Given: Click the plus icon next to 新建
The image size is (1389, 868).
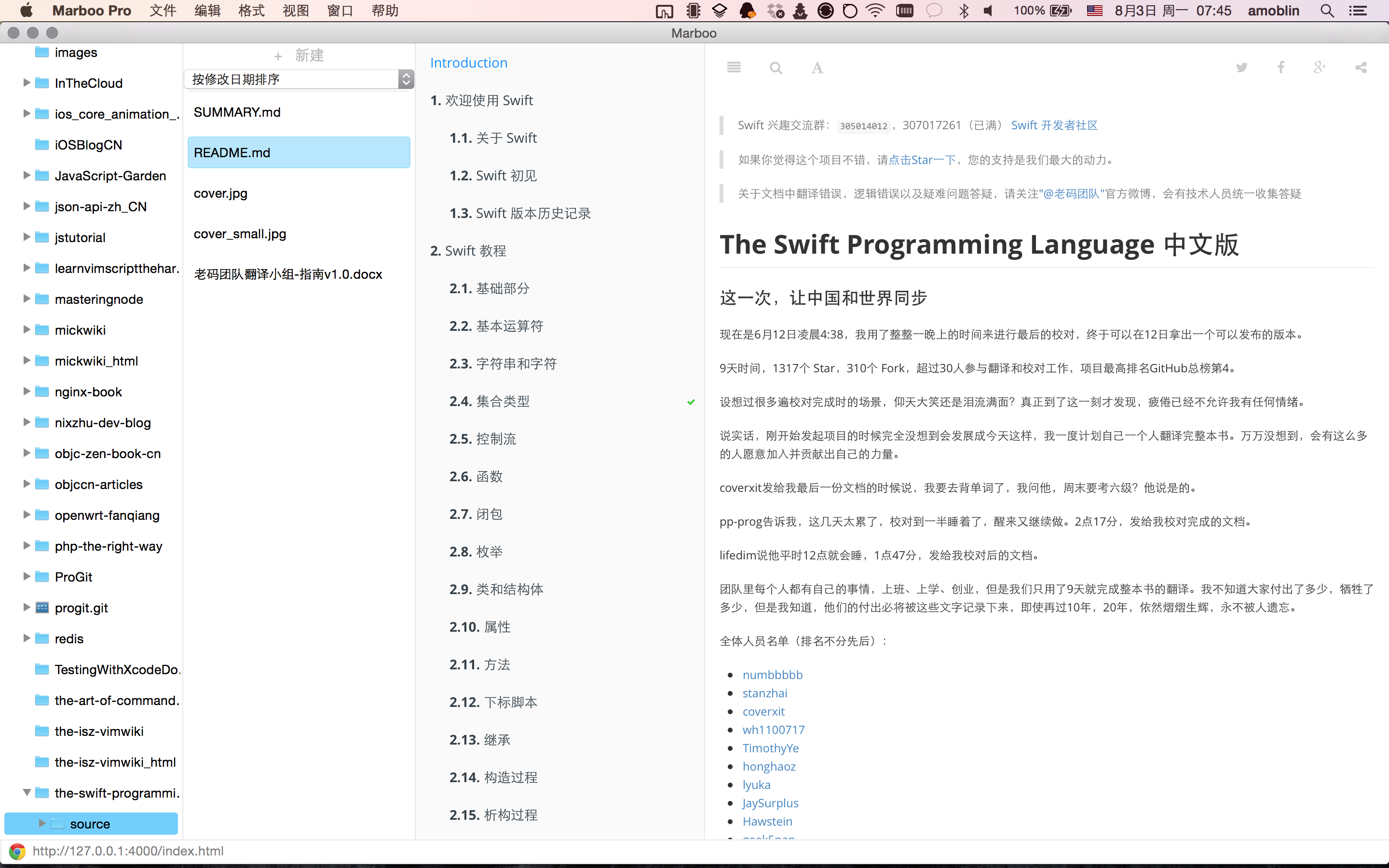Looking at the screenshot, I should tap(278, 56).
